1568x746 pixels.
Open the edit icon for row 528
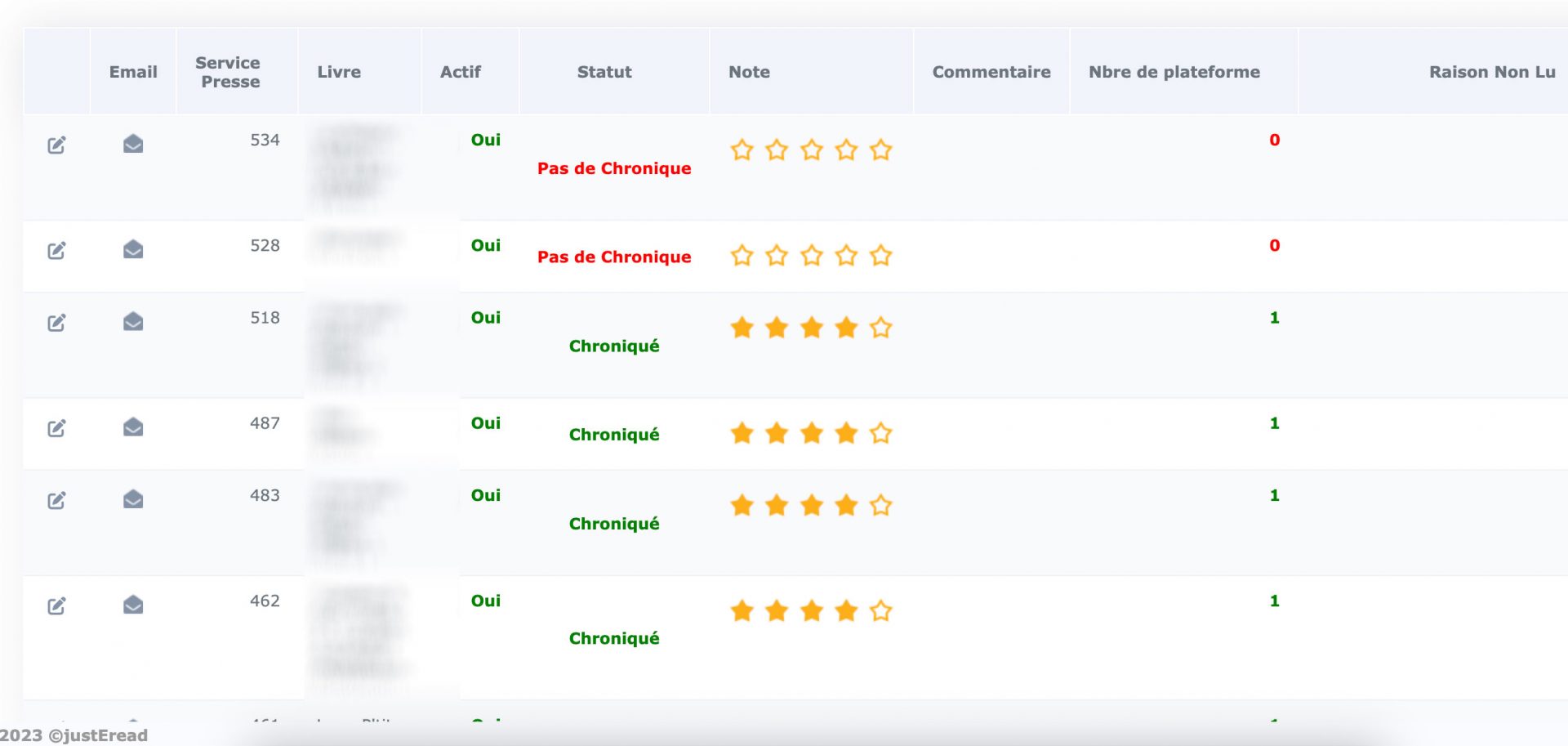(56, 251)
